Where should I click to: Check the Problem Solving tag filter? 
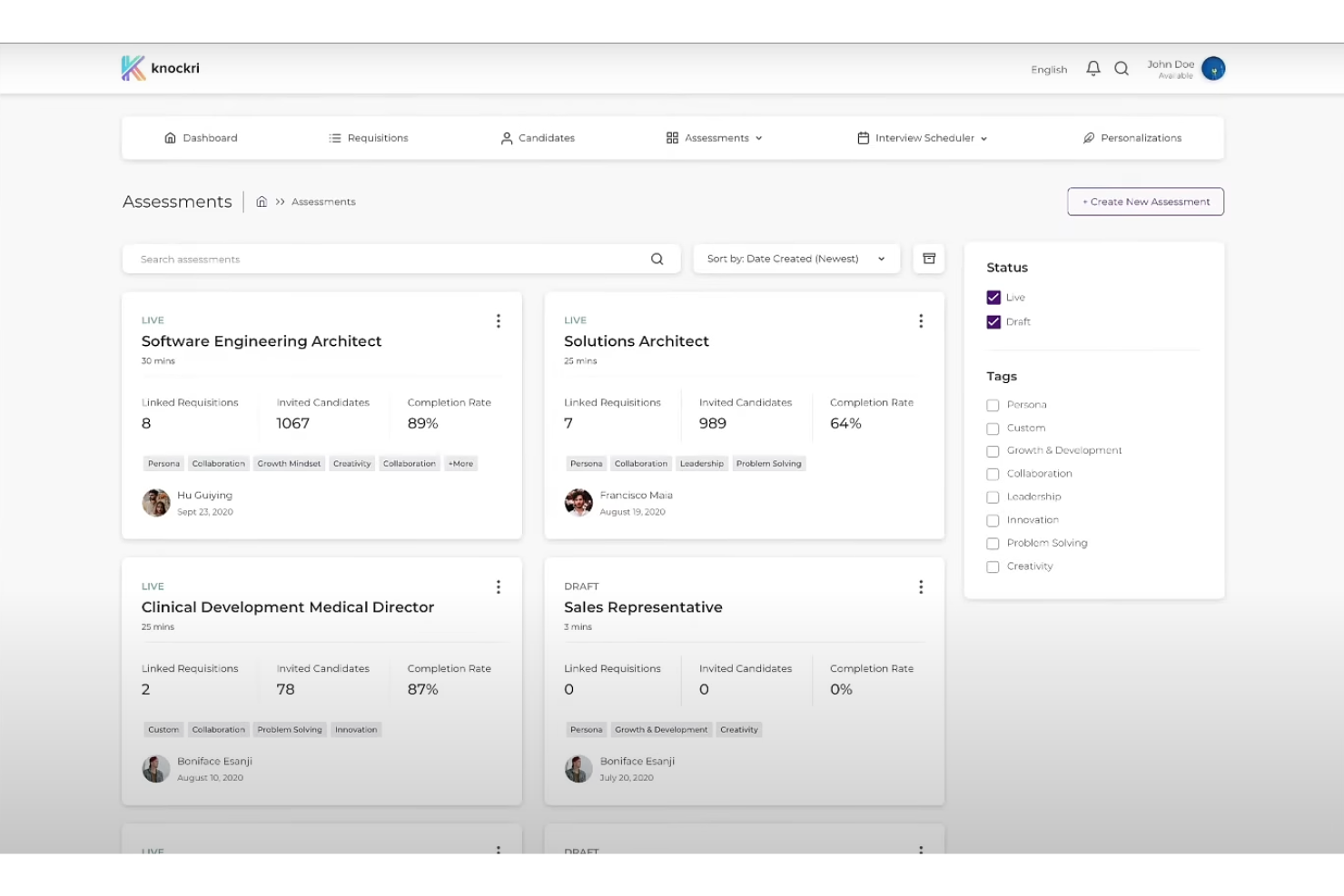(x=993, y=544)
